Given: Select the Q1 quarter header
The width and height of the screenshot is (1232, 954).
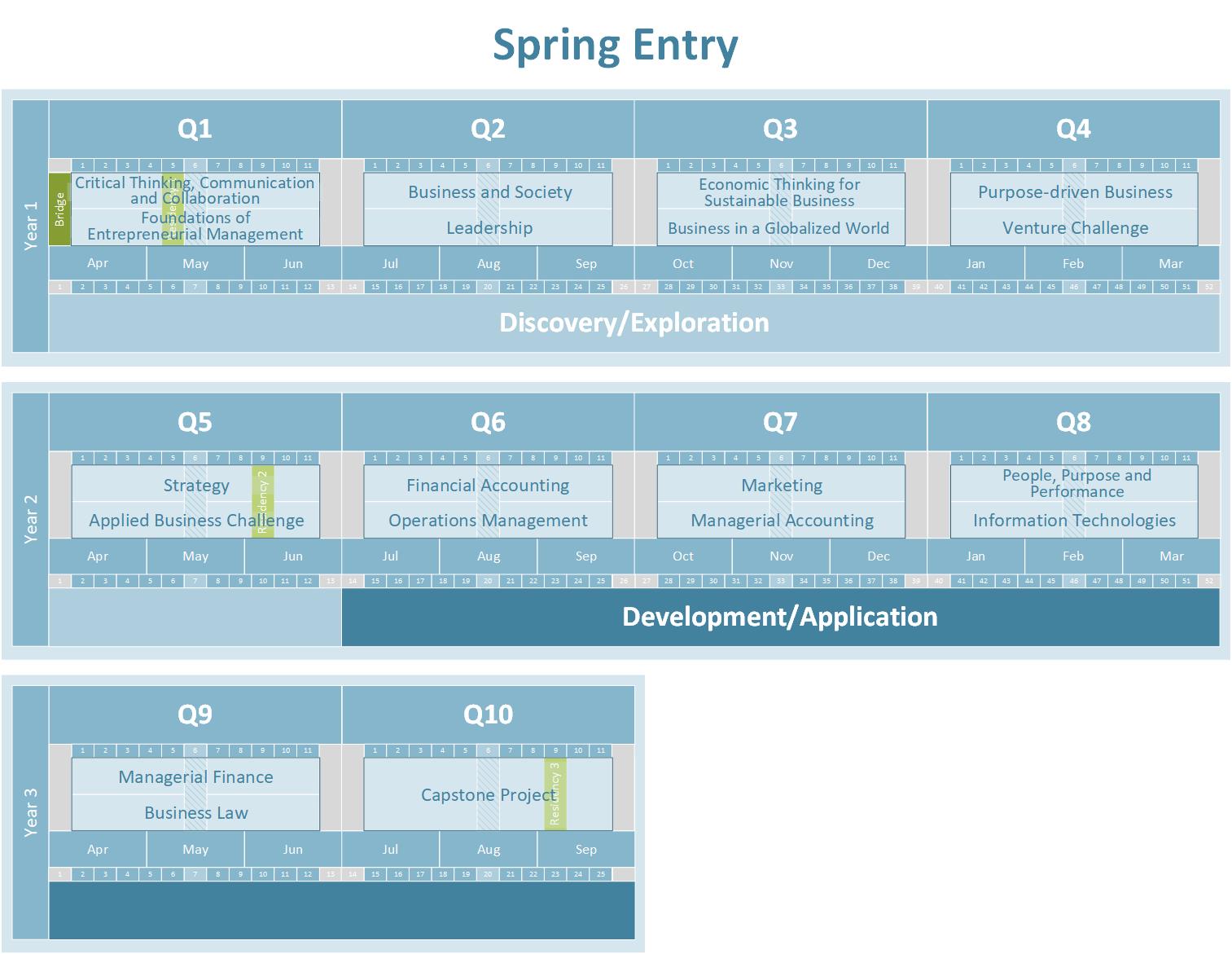Looking at the screenshot, I should click(195, 129).
